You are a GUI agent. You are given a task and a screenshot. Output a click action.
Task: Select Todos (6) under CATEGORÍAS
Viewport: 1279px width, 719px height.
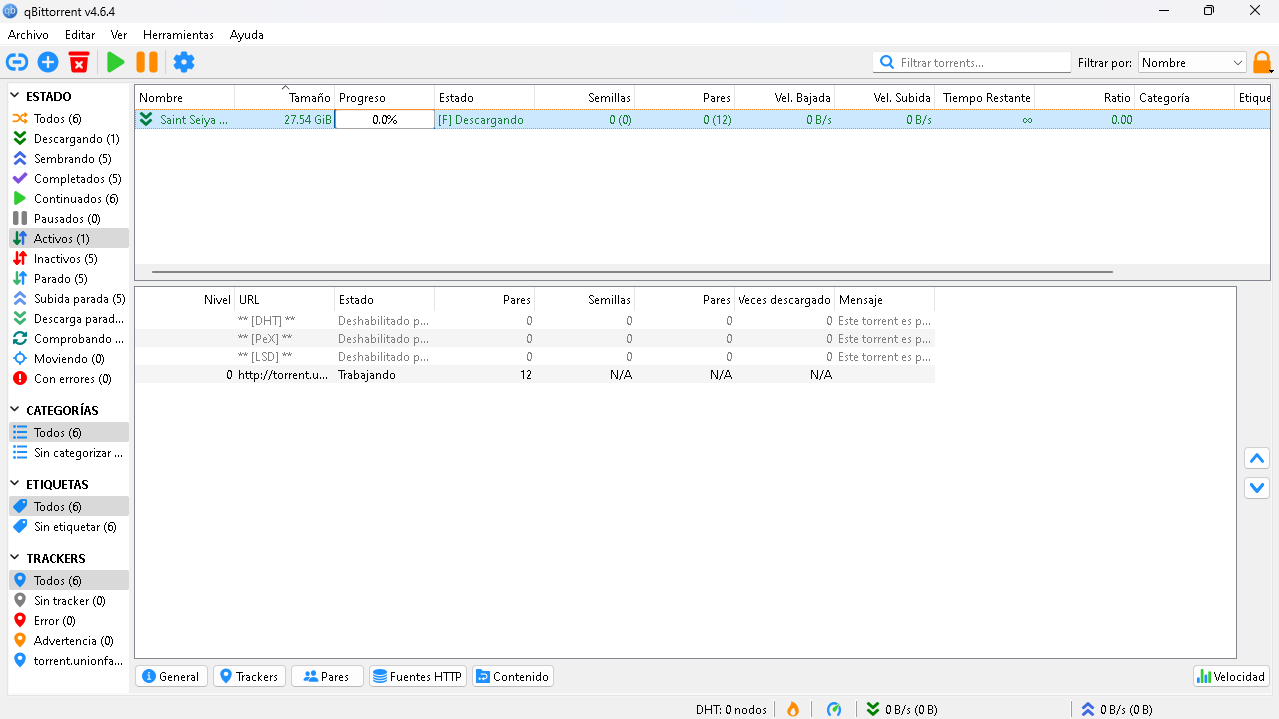point(69,433)
